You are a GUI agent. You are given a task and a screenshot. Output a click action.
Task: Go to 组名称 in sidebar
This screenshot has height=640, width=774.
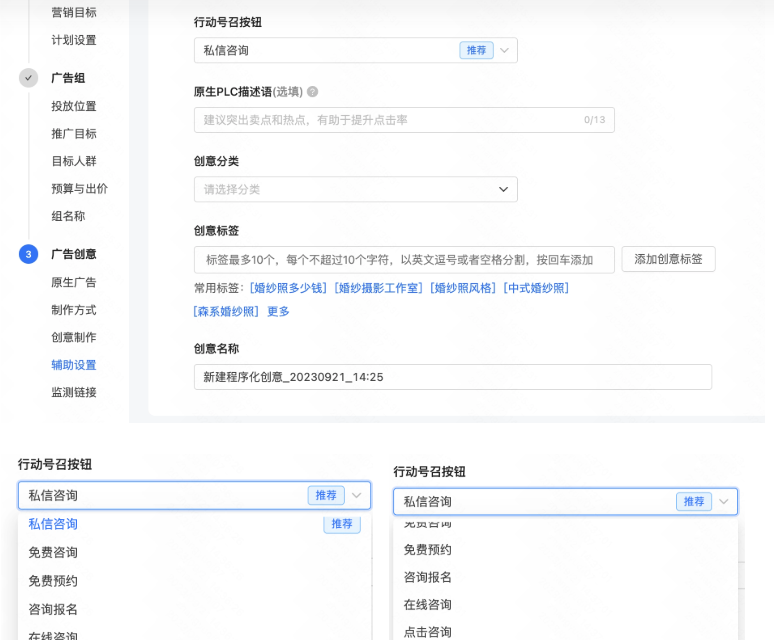tap(68, 216)
